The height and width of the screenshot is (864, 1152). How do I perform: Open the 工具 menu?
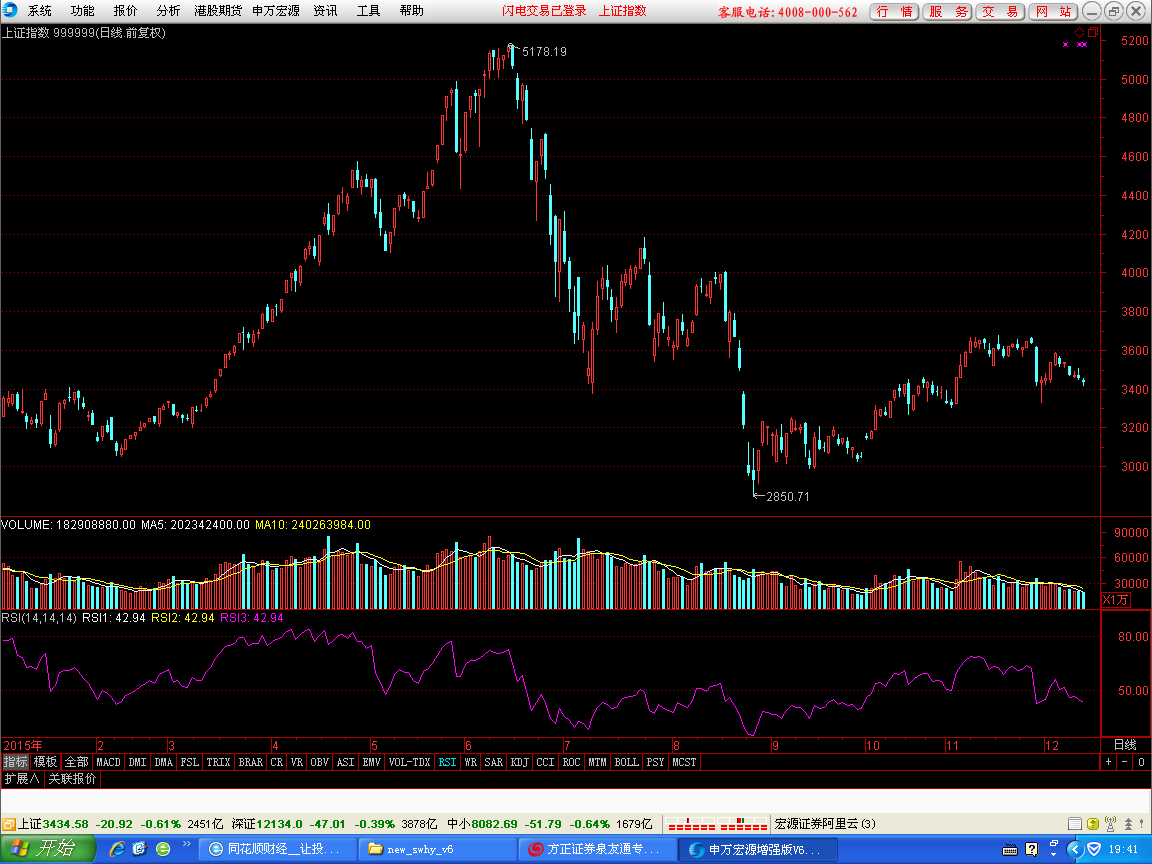[x=368, y=10]
